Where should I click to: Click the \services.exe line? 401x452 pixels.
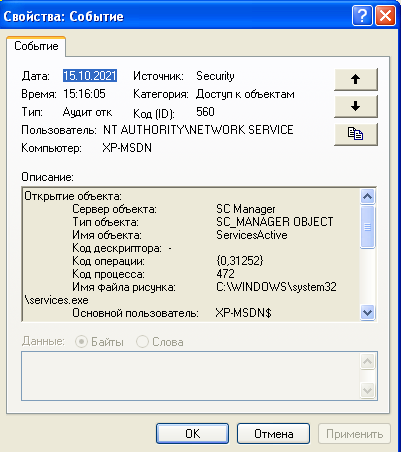57,300
